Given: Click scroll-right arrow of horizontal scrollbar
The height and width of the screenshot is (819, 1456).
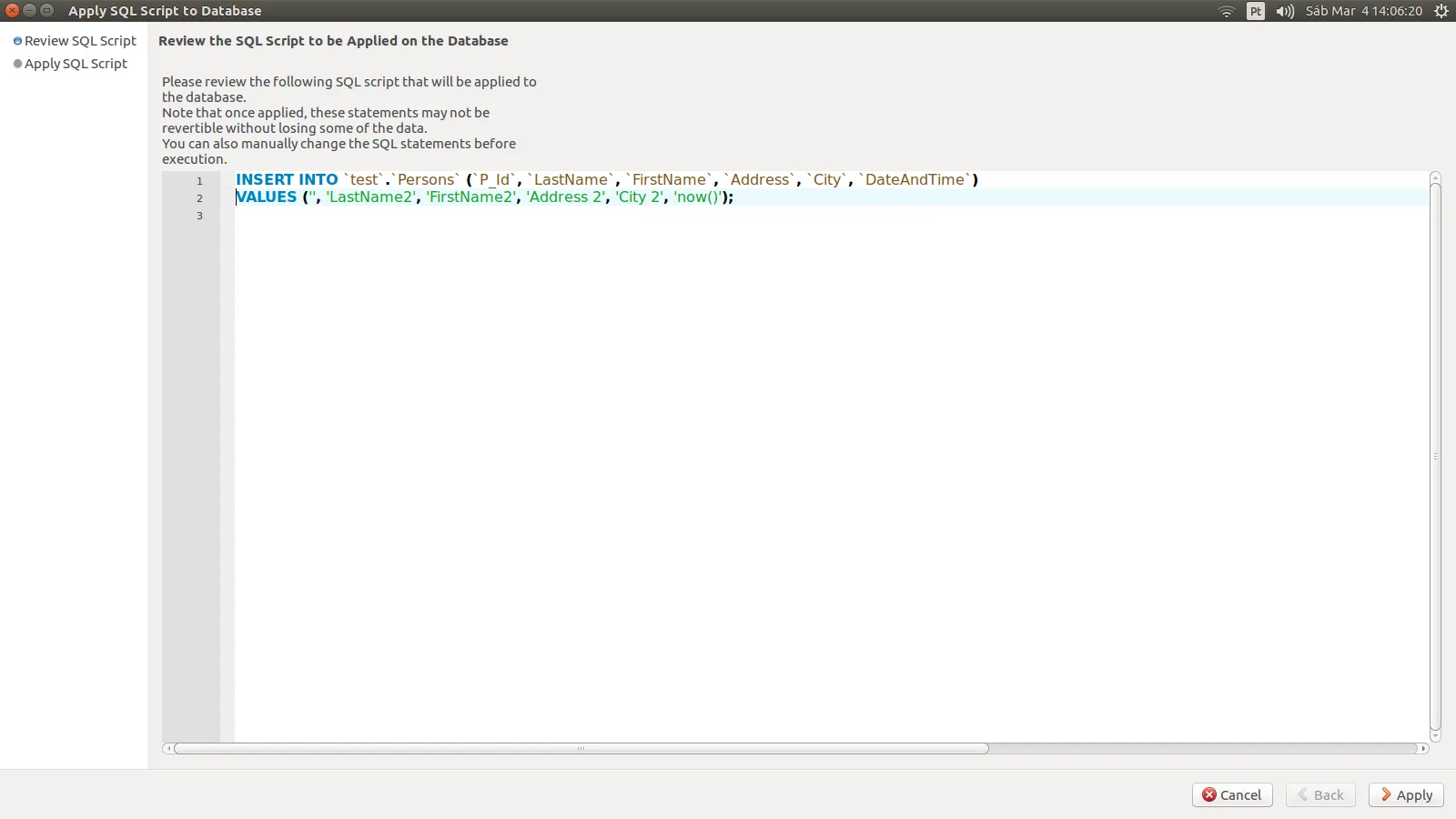Looking at the screenshot, I should 1423,749.
